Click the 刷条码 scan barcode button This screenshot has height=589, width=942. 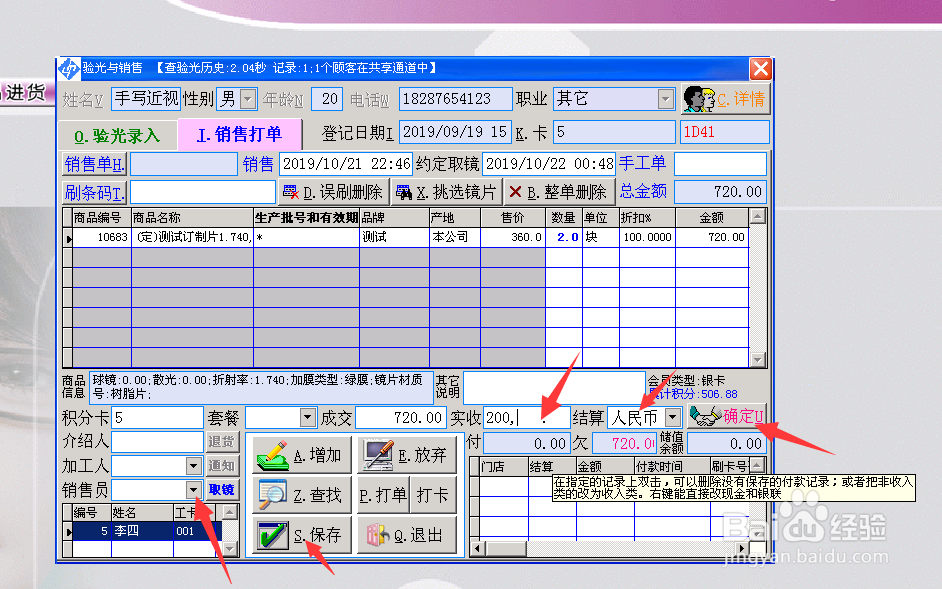[94, 193]
